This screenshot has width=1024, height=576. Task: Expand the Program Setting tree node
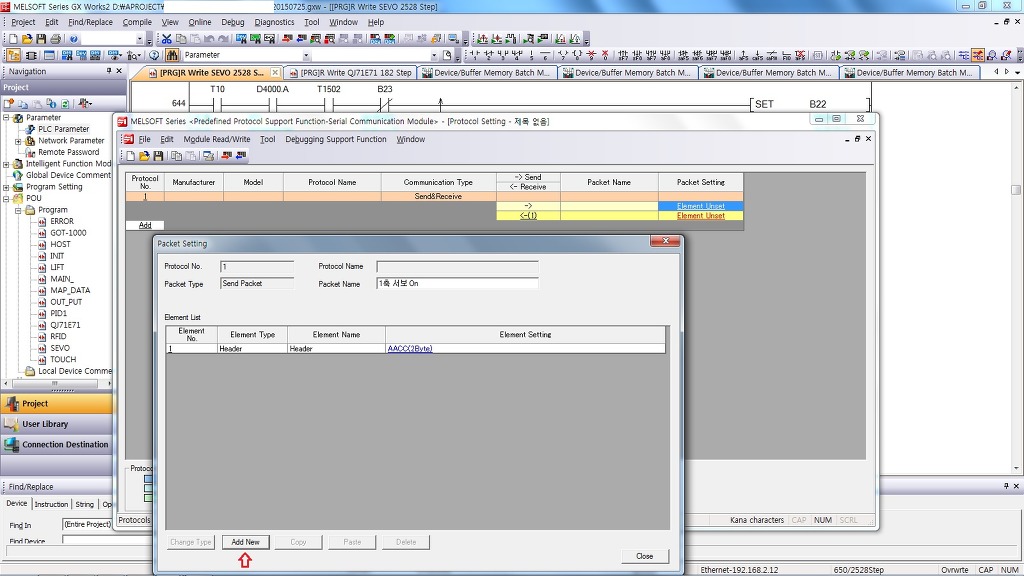point(7,187)
